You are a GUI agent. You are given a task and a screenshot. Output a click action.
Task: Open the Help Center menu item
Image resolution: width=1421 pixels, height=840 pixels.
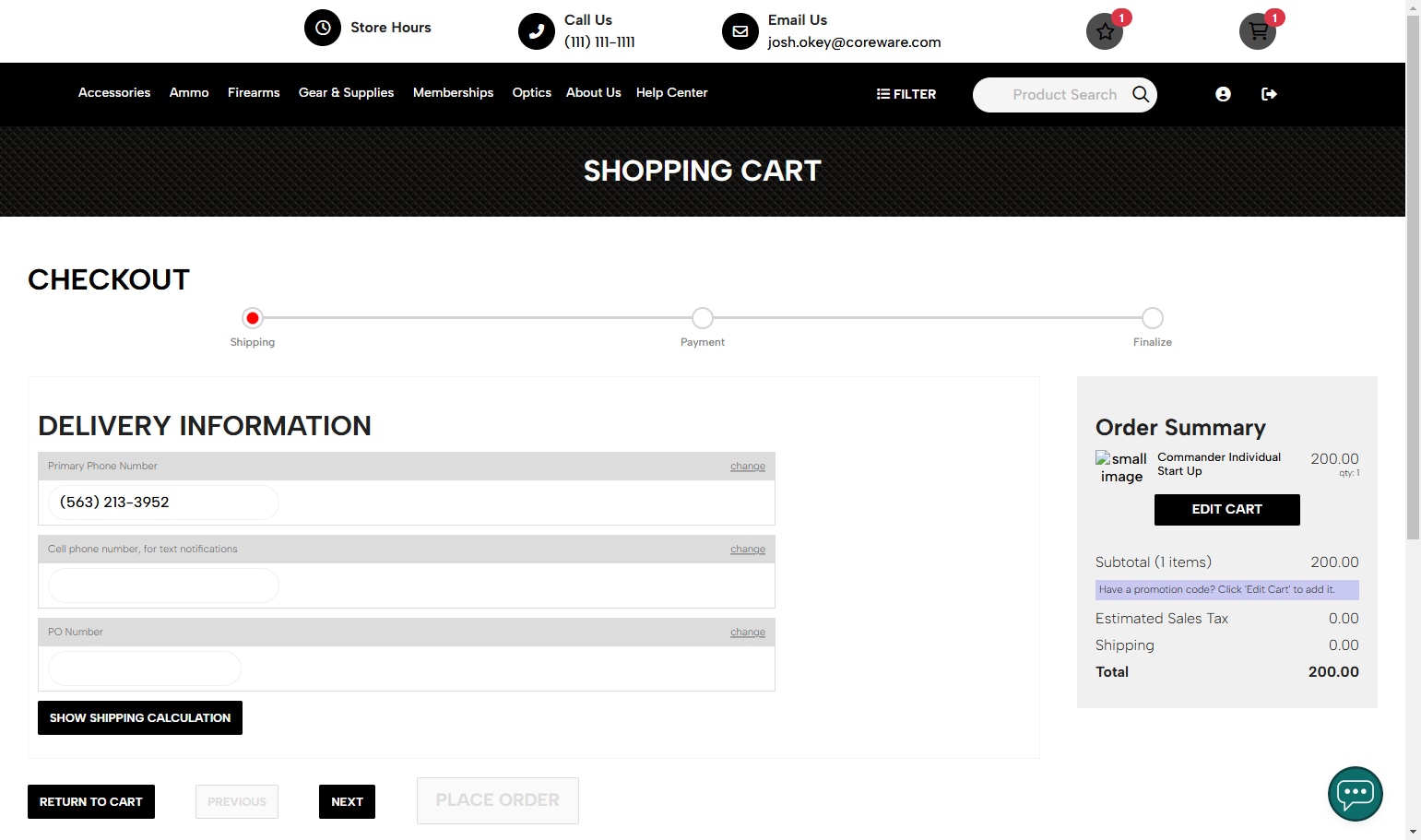tap(672, 92)
